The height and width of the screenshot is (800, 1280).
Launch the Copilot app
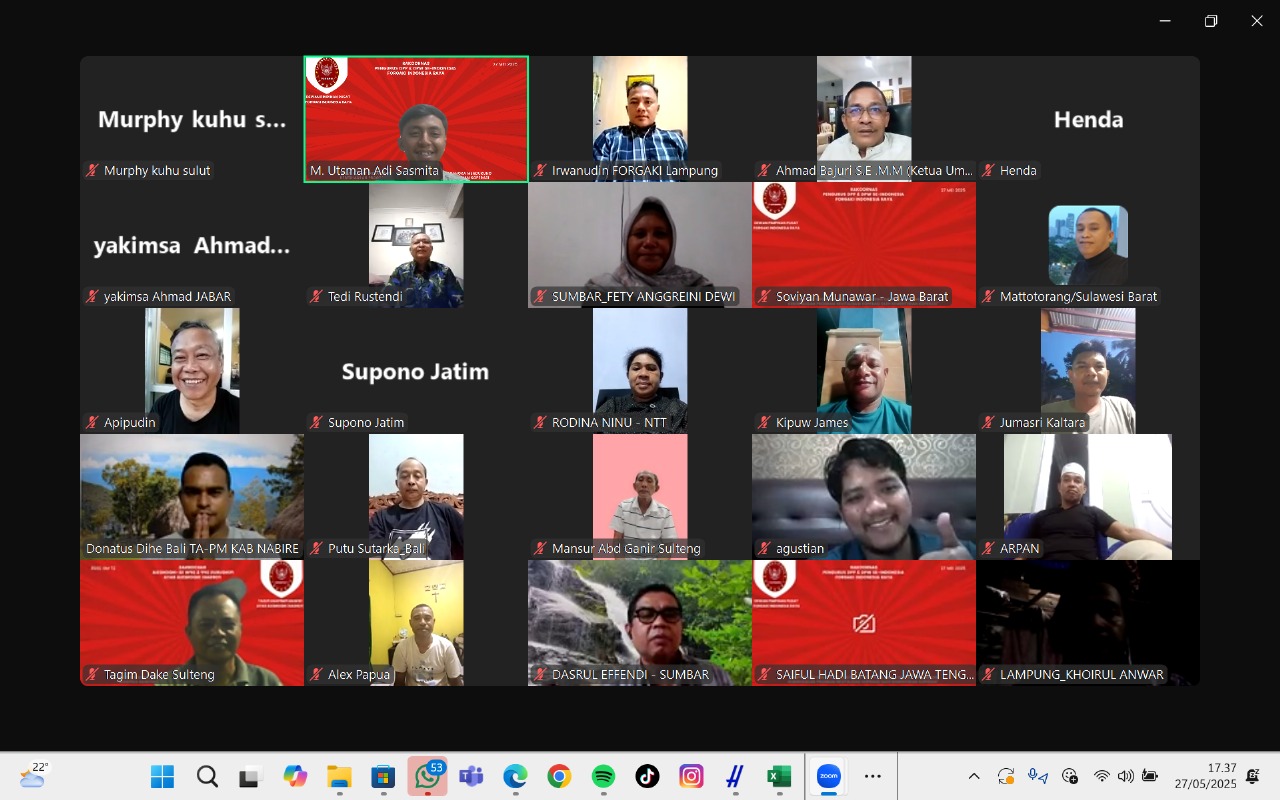coord(295,776)
